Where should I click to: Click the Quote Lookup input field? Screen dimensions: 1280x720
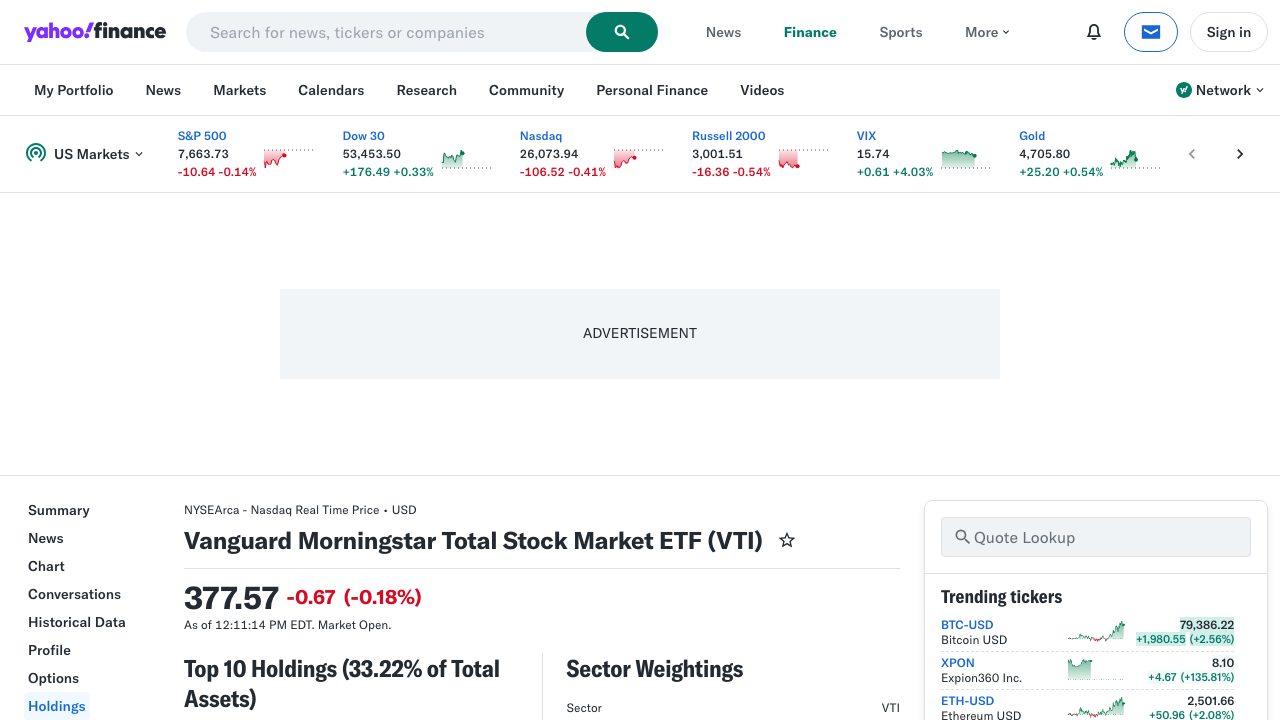tap(1096, 537)
